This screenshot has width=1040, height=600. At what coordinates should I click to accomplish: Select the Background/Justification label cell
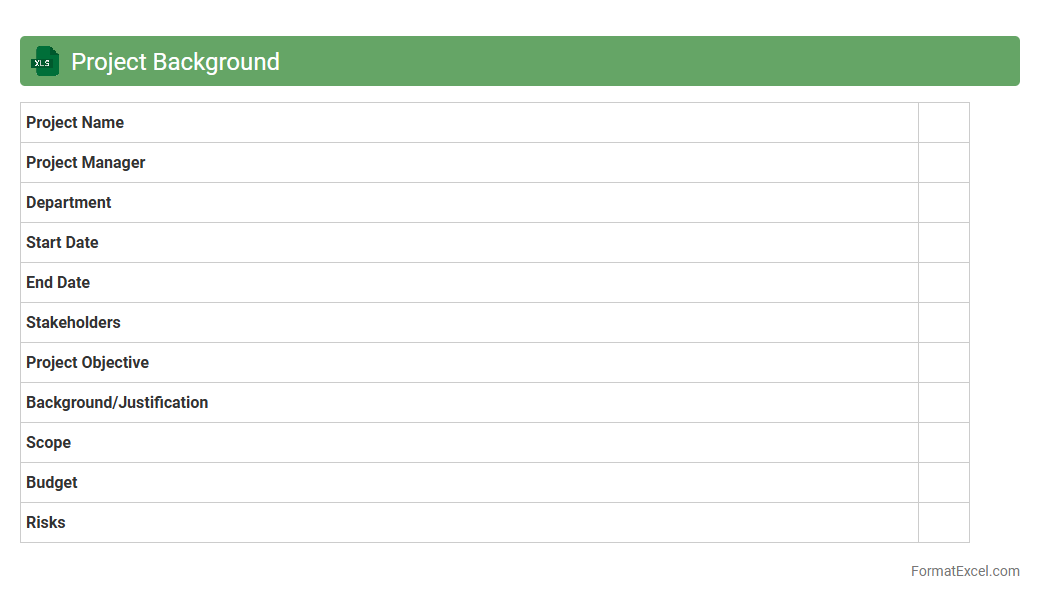(117, 403)
